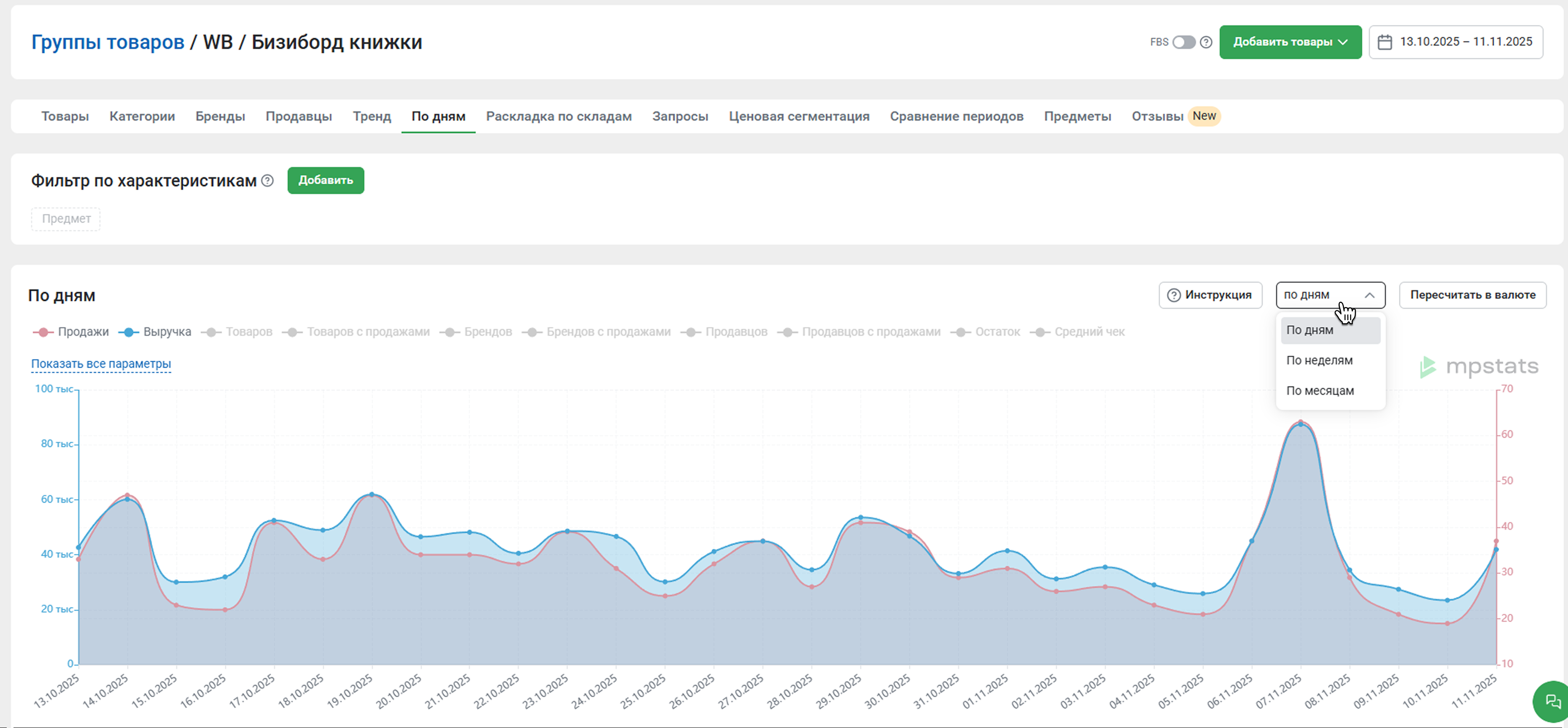Click the green Добавить filter button
The height and width of the screenshot is (728, 1568).
[x=326, y=181]
